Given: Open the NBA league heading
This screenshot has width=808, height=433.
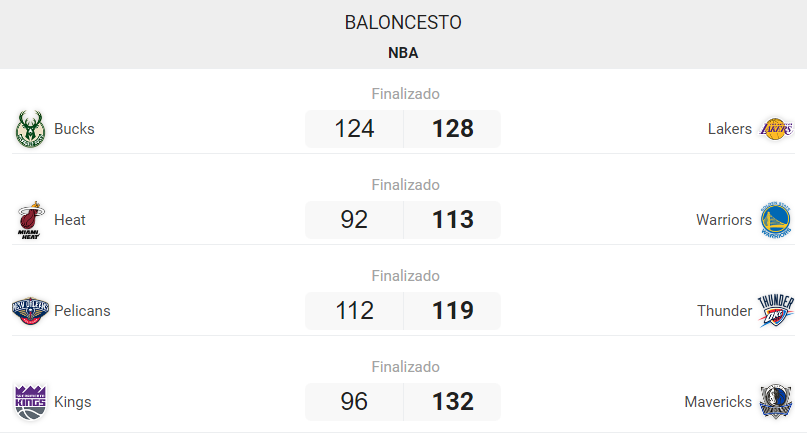Looking at the screenshot, I should 403,53.
